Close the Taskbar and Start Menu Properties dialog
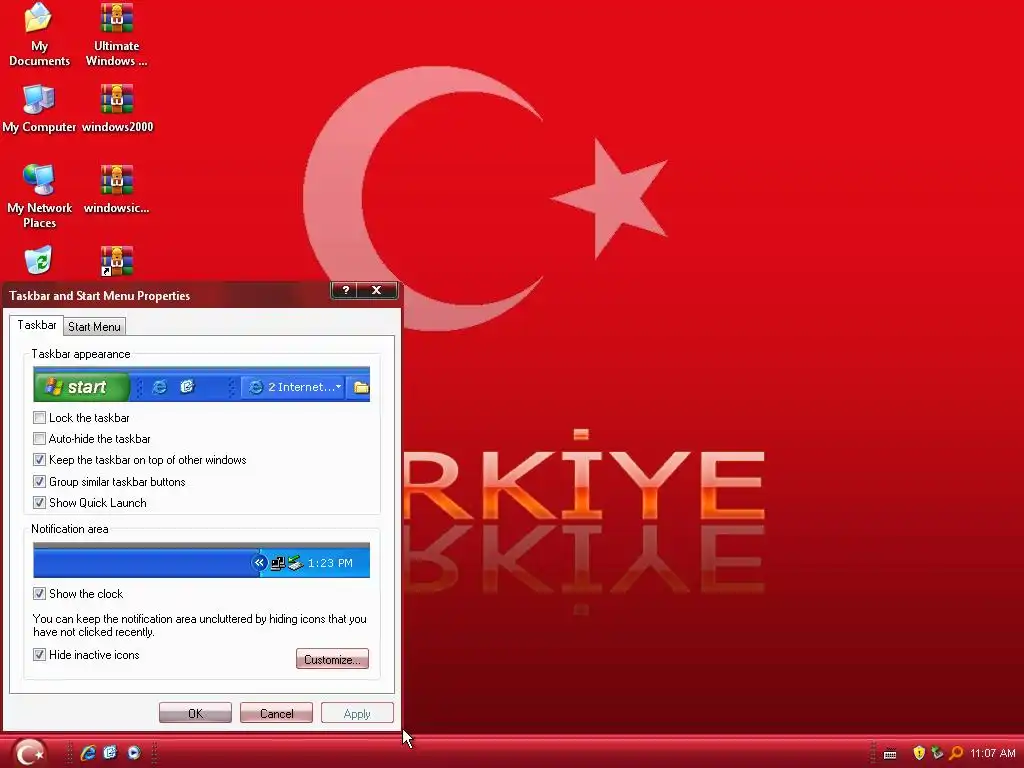The width and height of the screenshot is (1024, 768). pyautogui.click(x=377, y=290)
